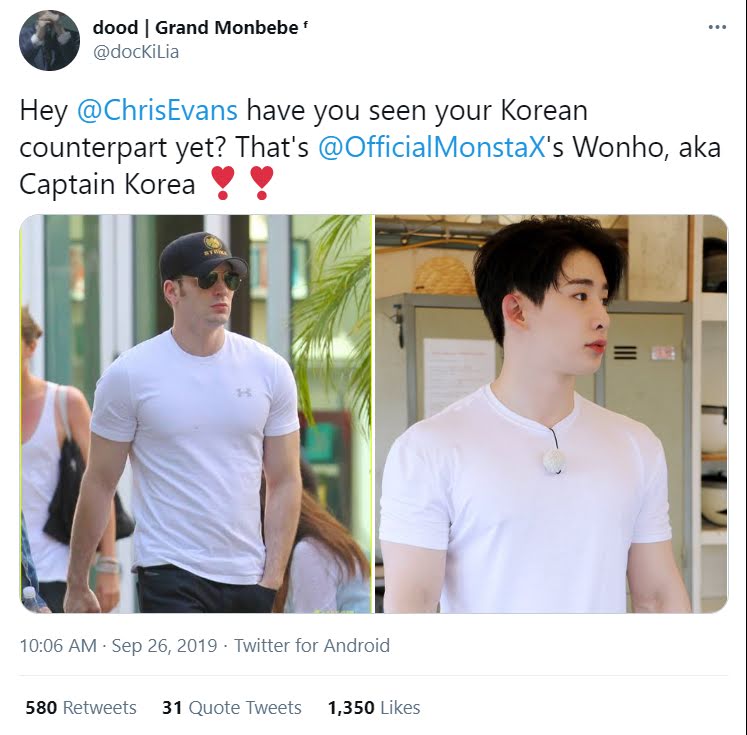View the right photo with dark hair
Viewport: 747px width, 735px height.
(551, 413)
